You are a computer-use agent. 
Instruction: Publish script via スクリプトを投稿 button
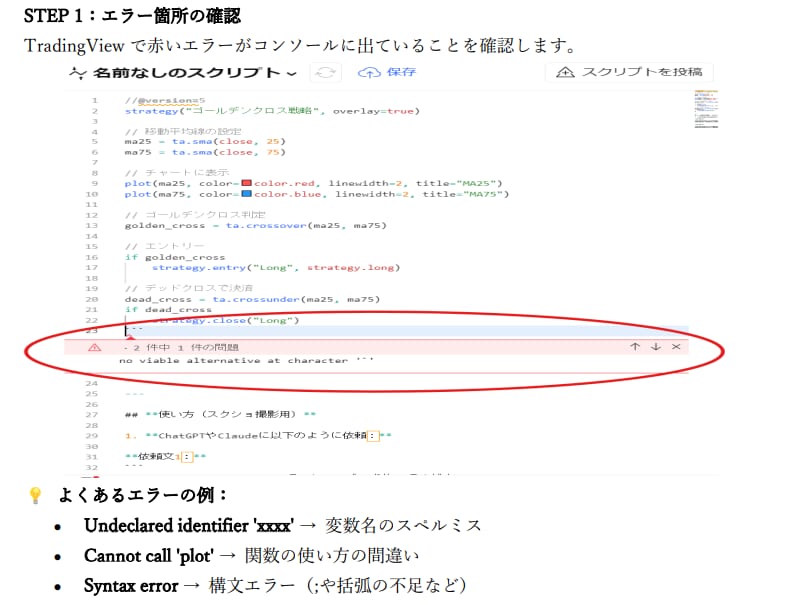coord(629,72)
